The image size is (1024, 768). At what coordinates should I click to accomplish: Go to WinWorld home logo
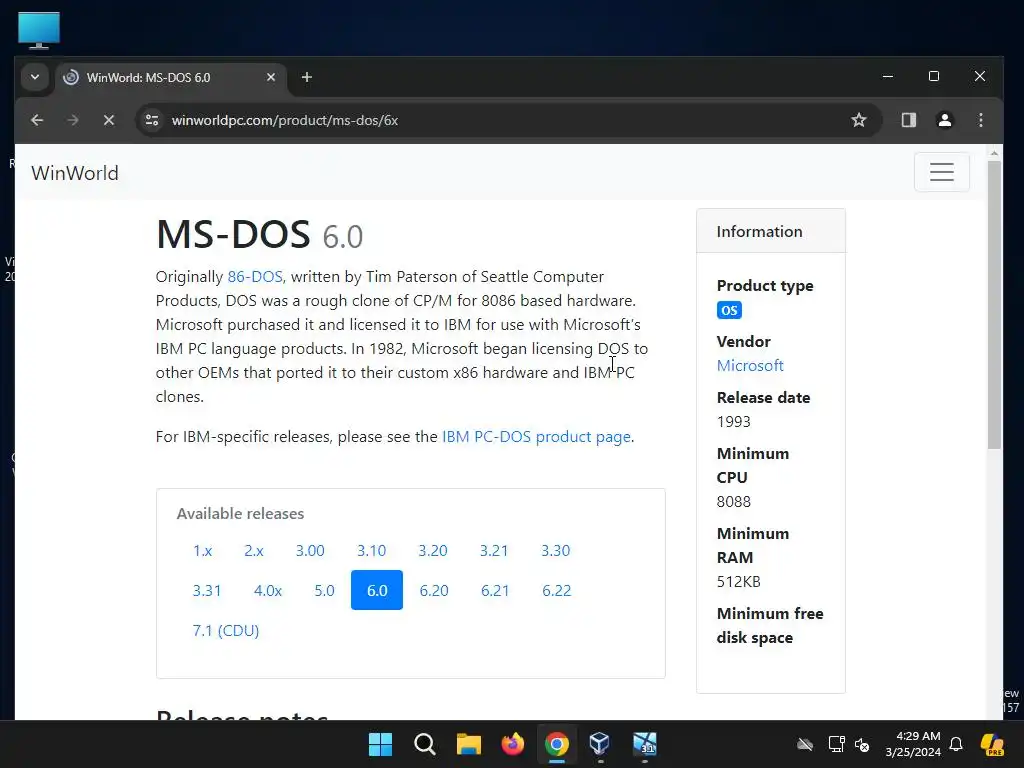[75, 173]
